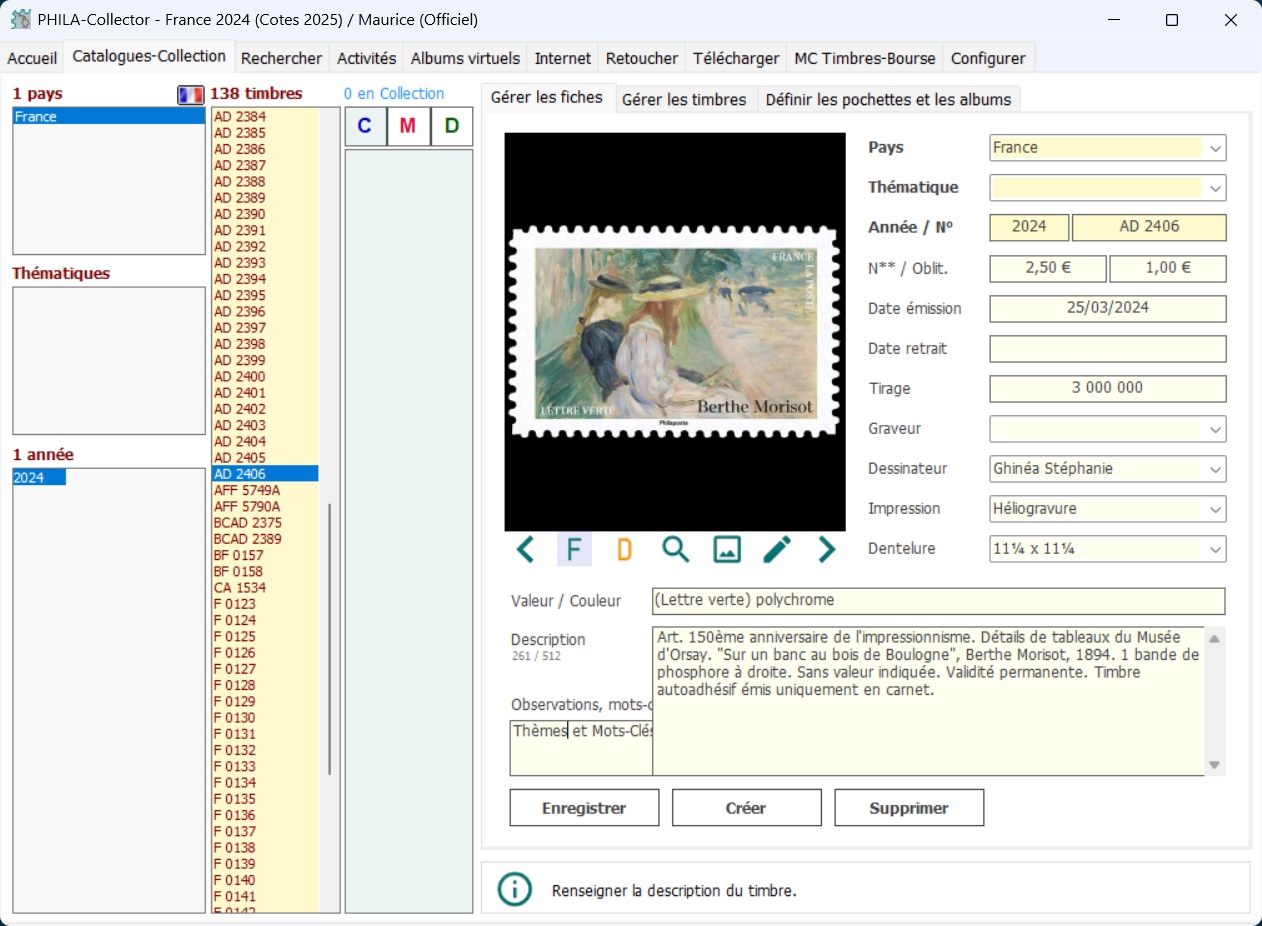
Task: Click the Enregistrer button
Action: (x=584, y=808)
